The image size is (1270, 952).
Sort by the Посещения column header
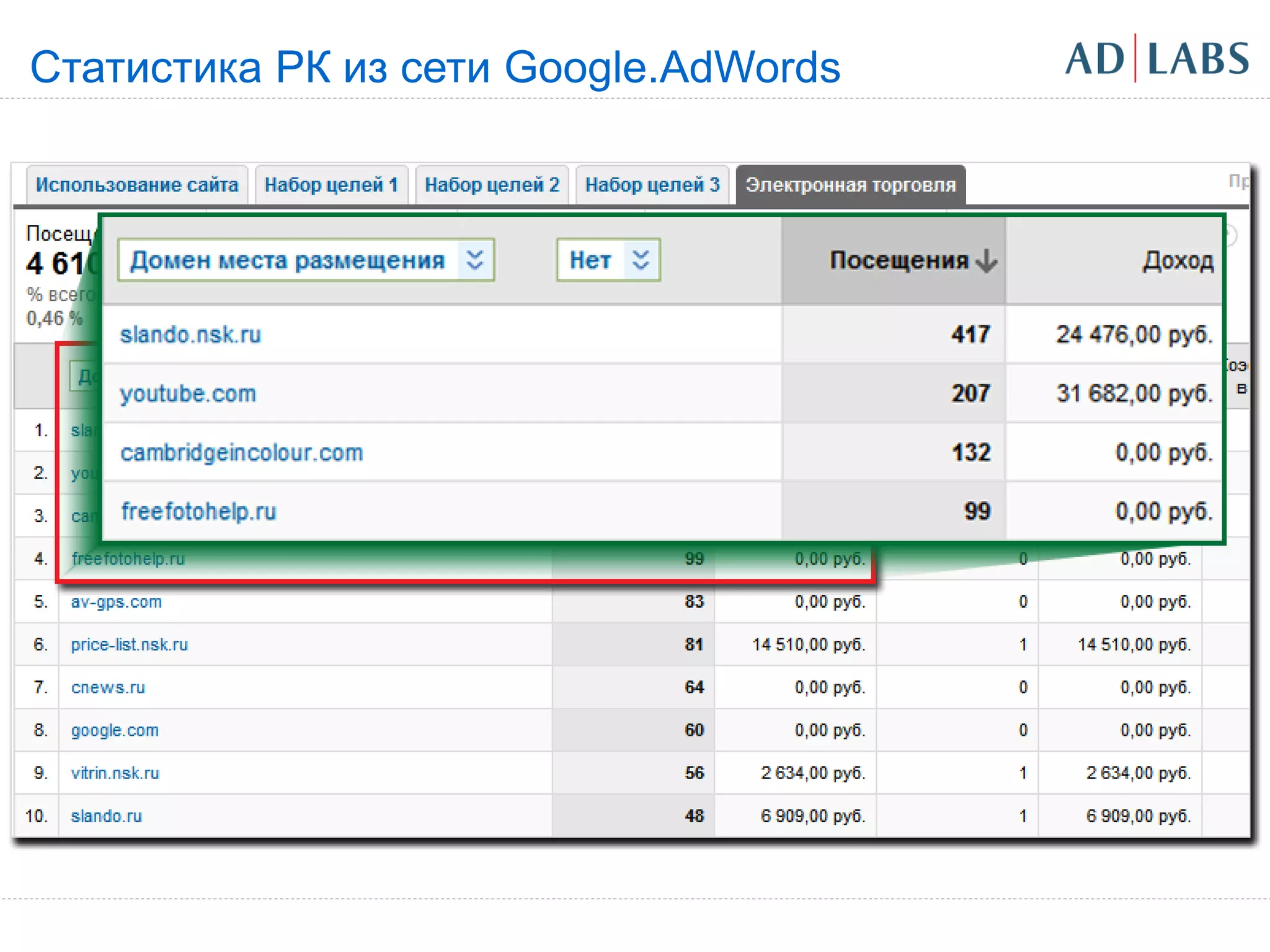point(894,260)
